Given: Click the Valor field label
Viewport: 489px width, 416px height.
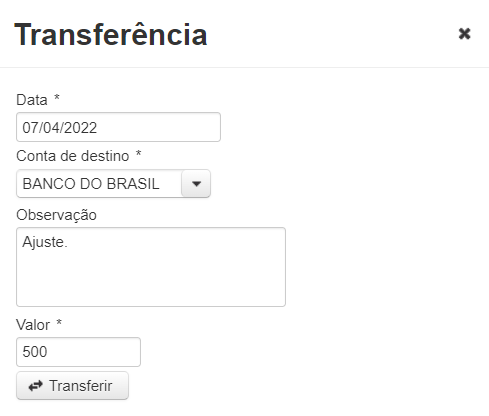Looking at the screenshot, I should click(x=33, y=325).
